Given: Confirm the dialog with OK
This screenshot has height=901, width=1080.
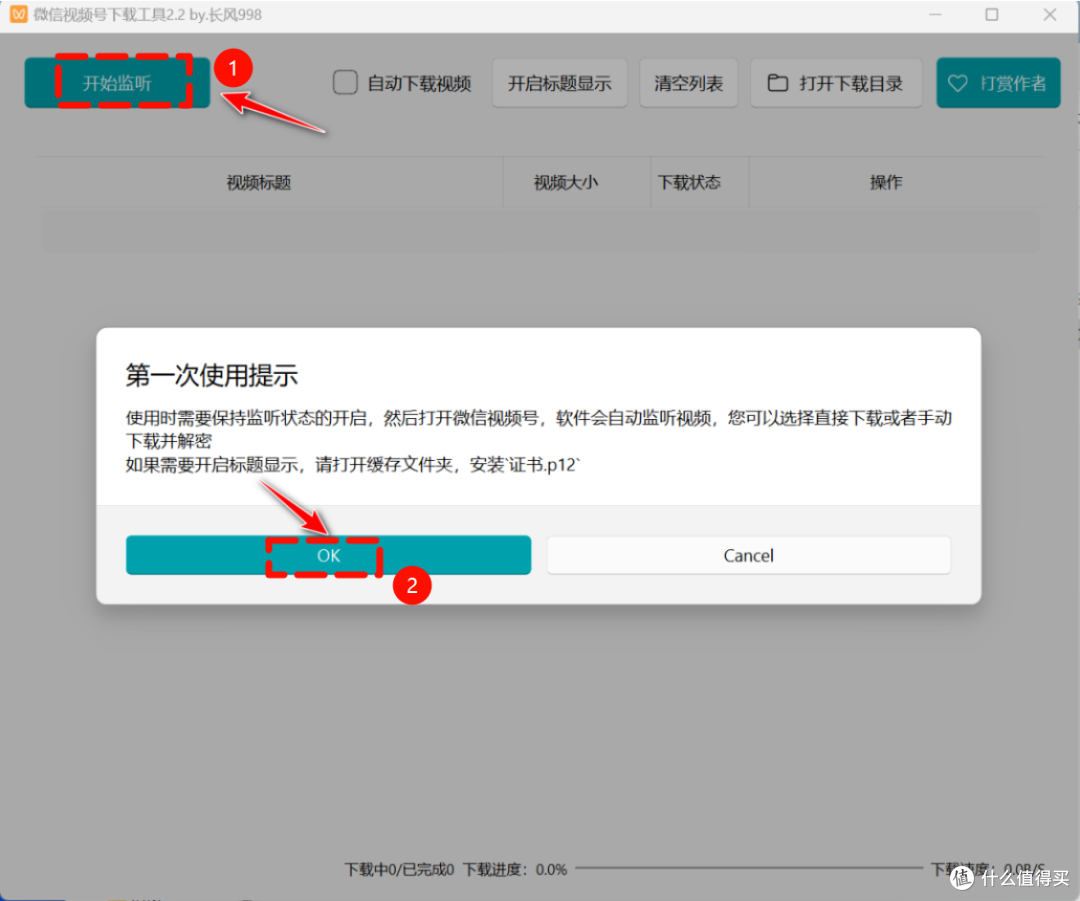Looking at the screenshot, I should (328, 555).
